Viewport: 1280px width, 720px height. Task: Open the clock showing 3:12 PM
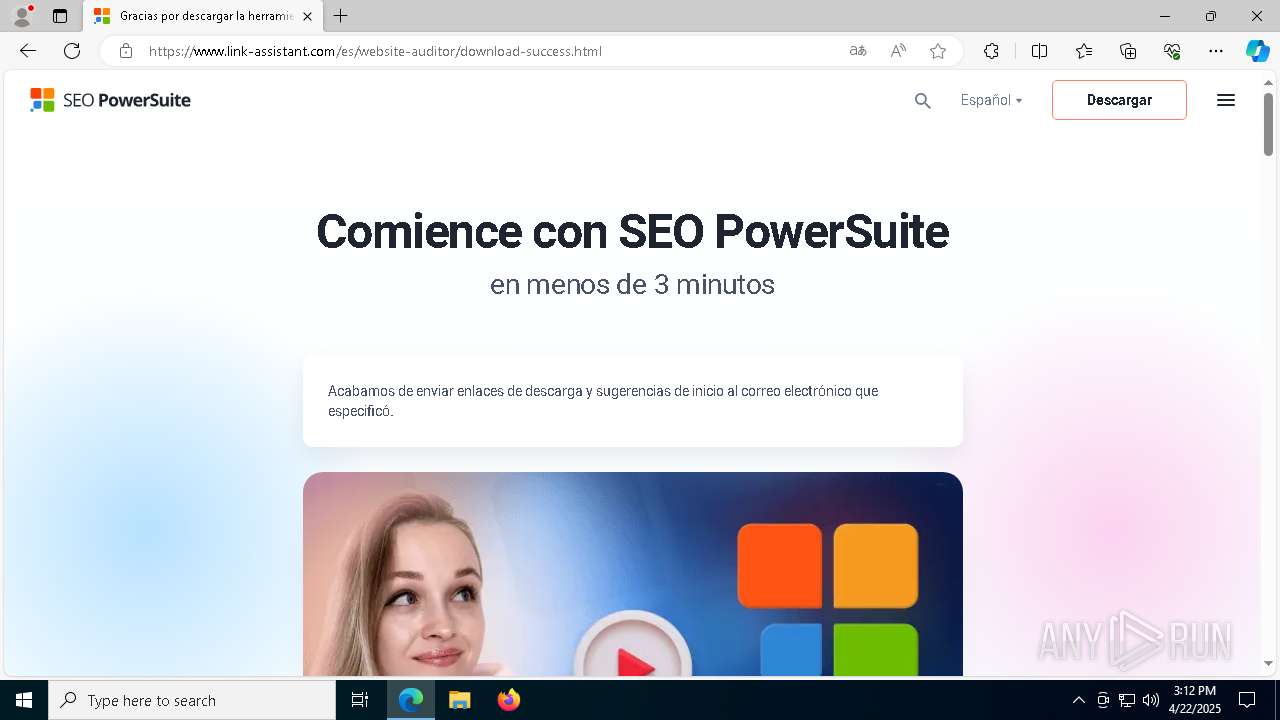[x=1194, y=700]
